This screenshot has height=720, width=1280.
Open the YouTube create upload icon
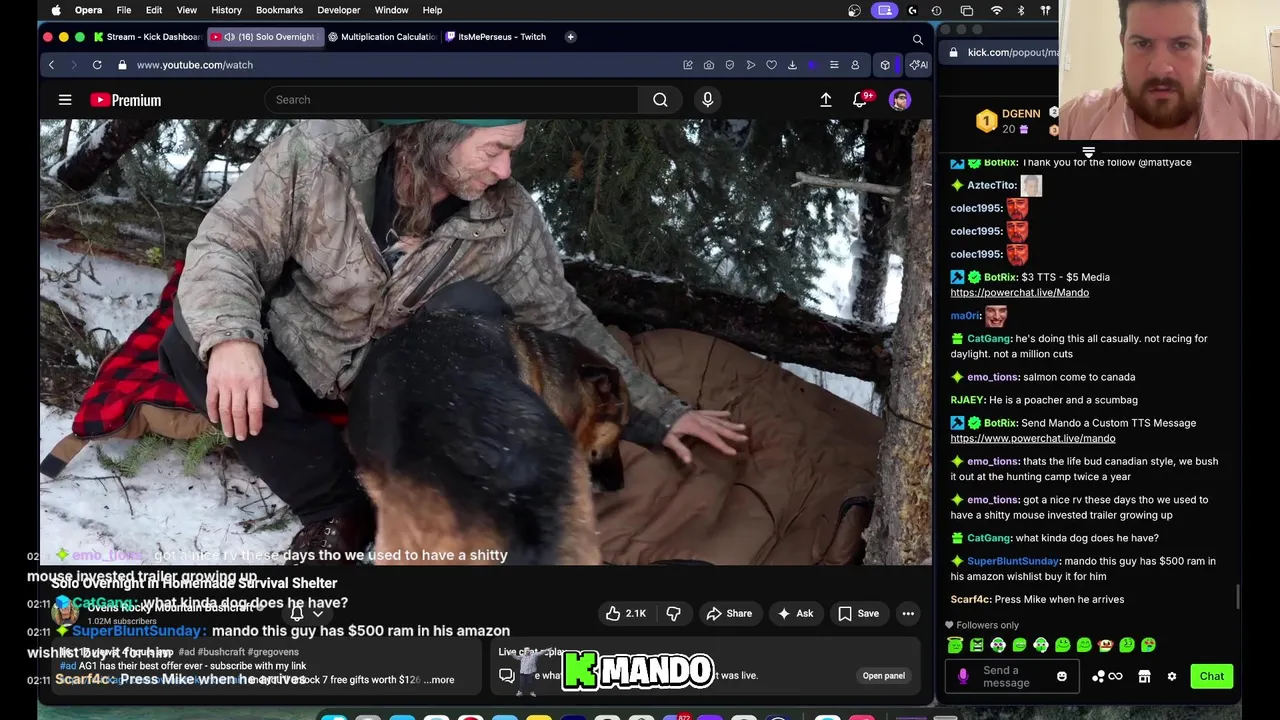[x=826, y=100]
